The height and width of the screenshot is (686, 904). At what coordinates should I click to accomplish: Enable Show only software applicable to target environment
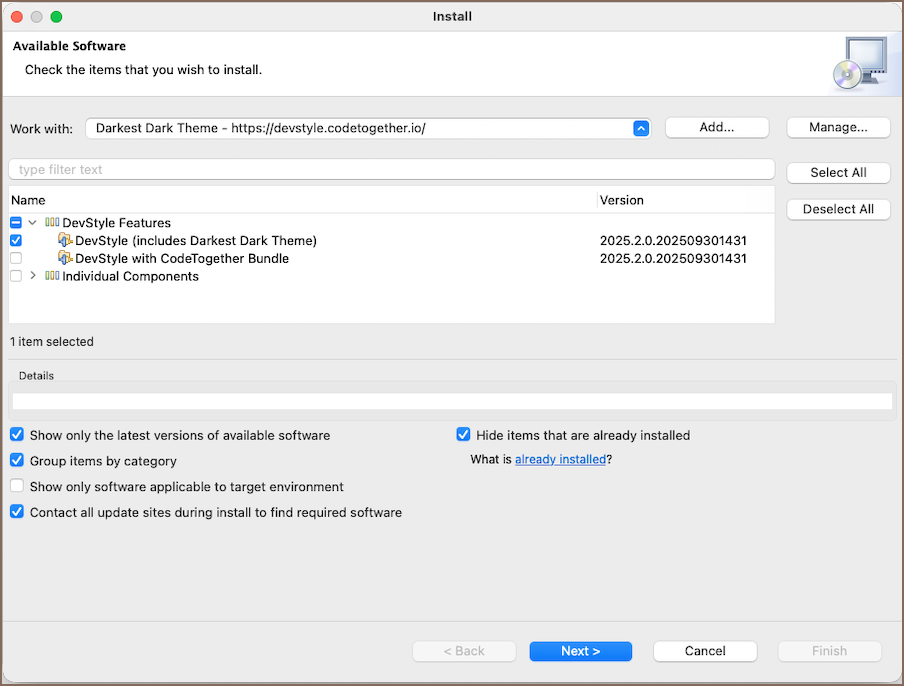pos(17,487)
